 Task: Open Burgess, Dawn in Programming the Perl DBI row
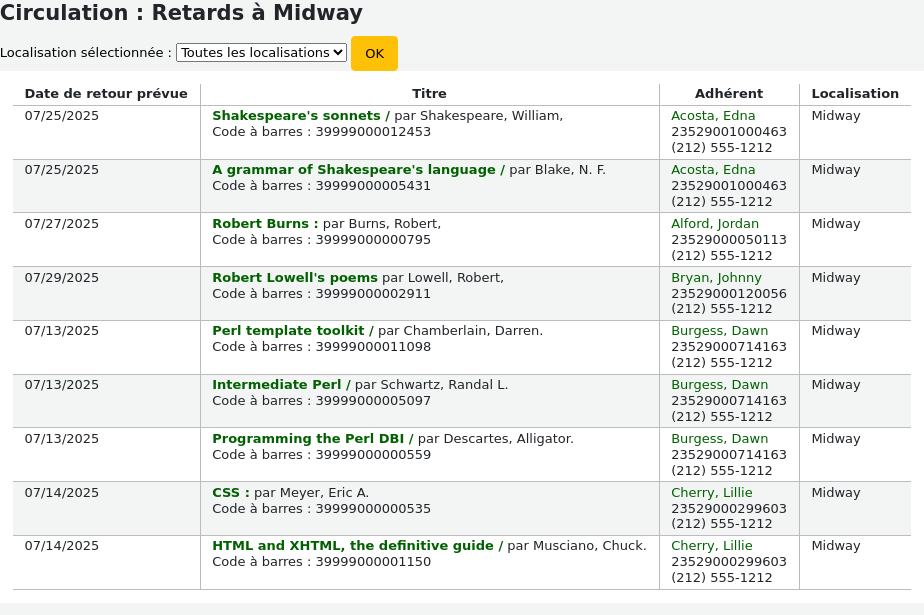point(720,439)
